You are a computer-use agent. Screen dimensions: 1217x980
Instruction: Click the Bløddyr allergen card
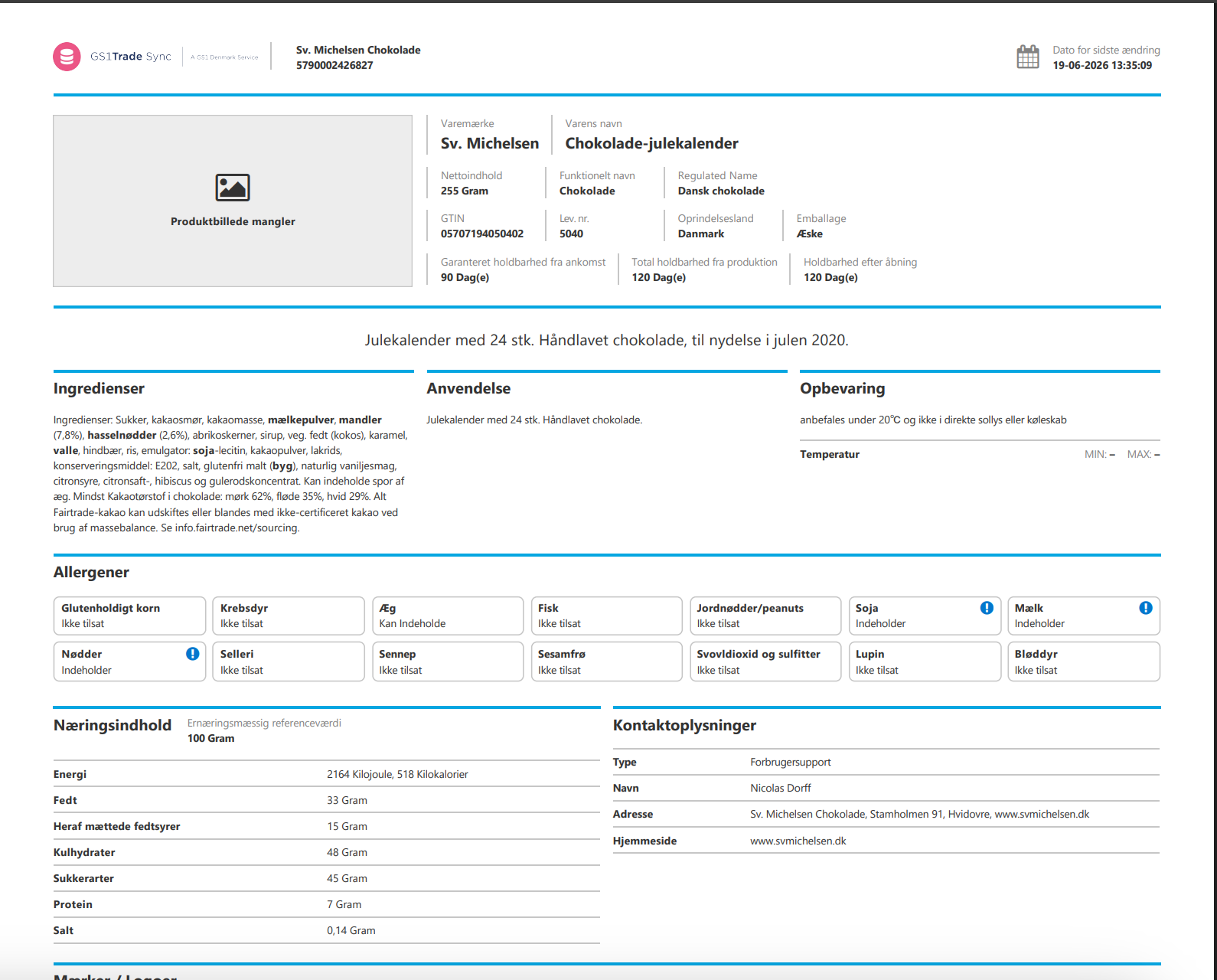click(1084, 661)
